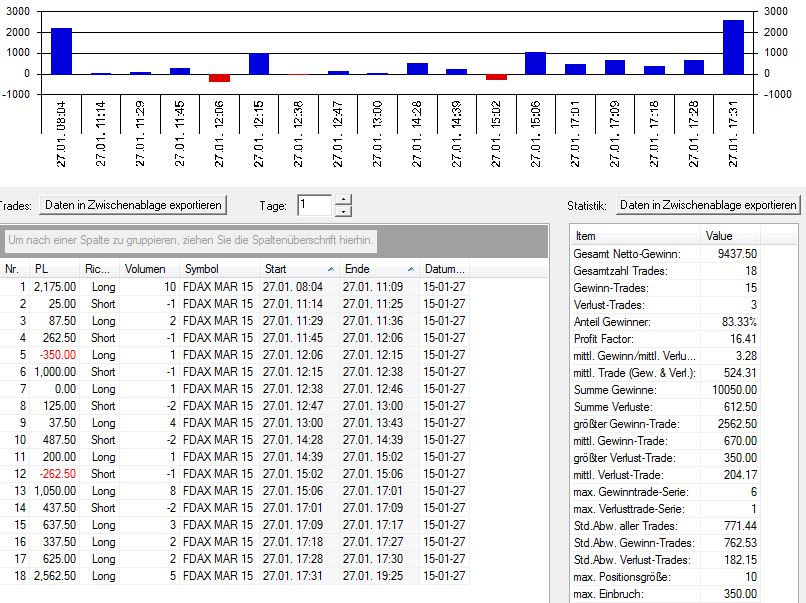Select the -262.50 loss cell

tap(55, 473)
